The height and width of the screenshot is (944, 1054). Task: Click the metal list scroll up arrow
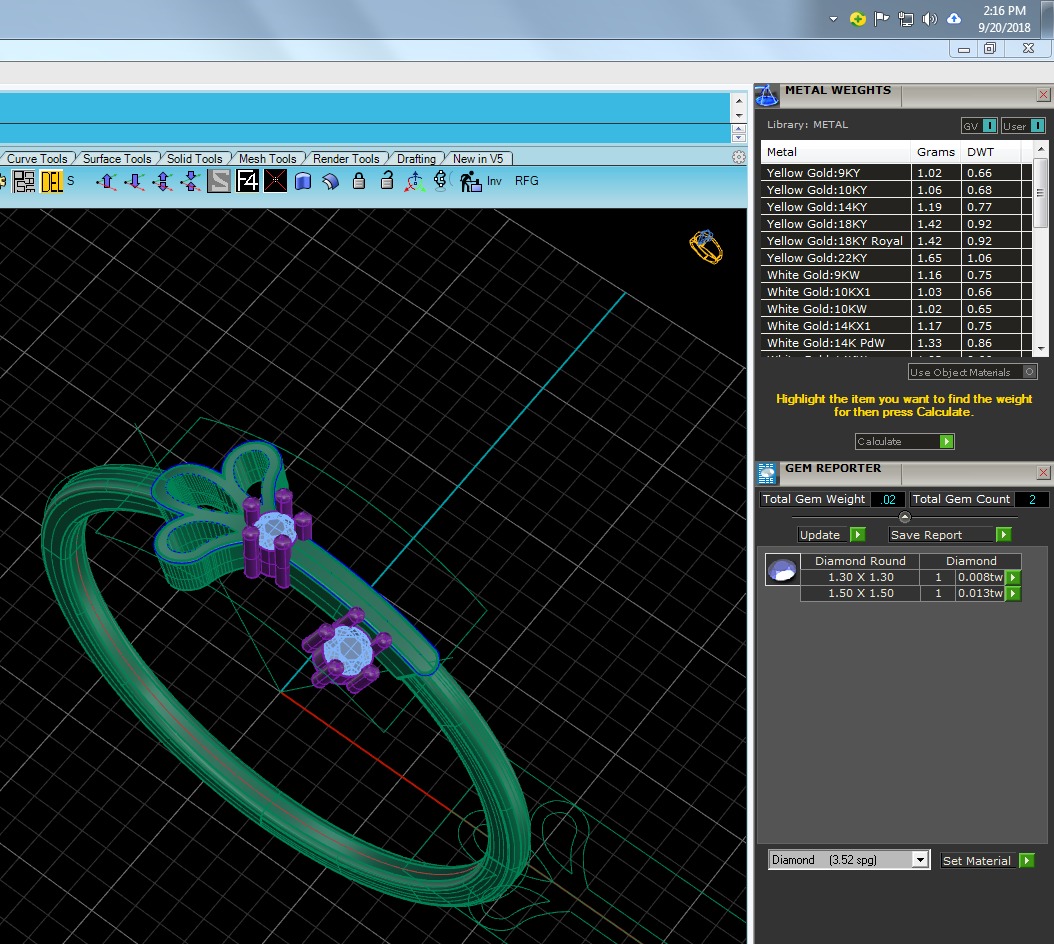click(1041, 149)
